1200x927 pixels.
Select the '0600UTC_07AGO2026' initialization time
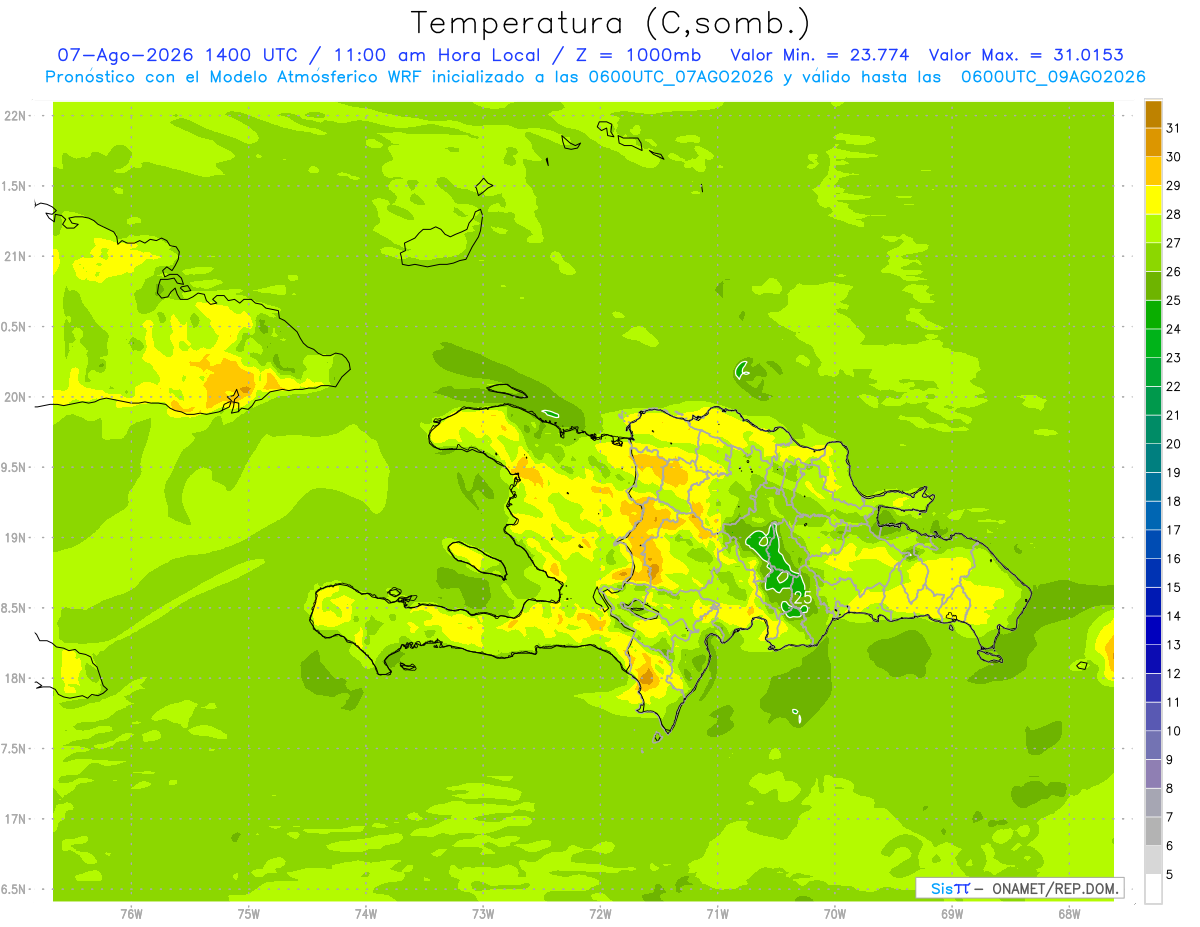tap(681, 77)
